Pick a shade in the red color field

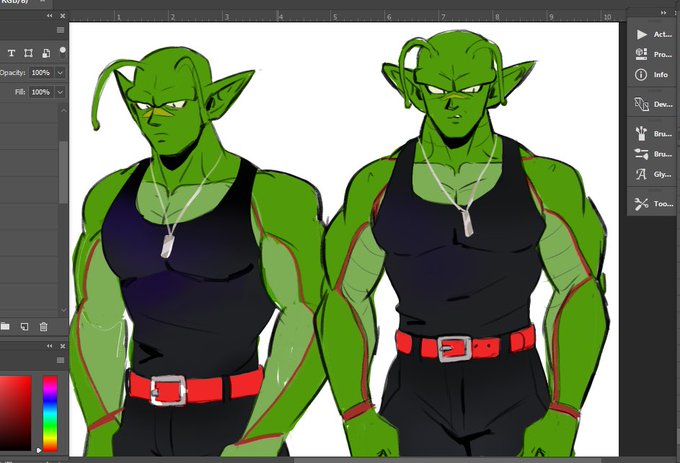[16, 413]
